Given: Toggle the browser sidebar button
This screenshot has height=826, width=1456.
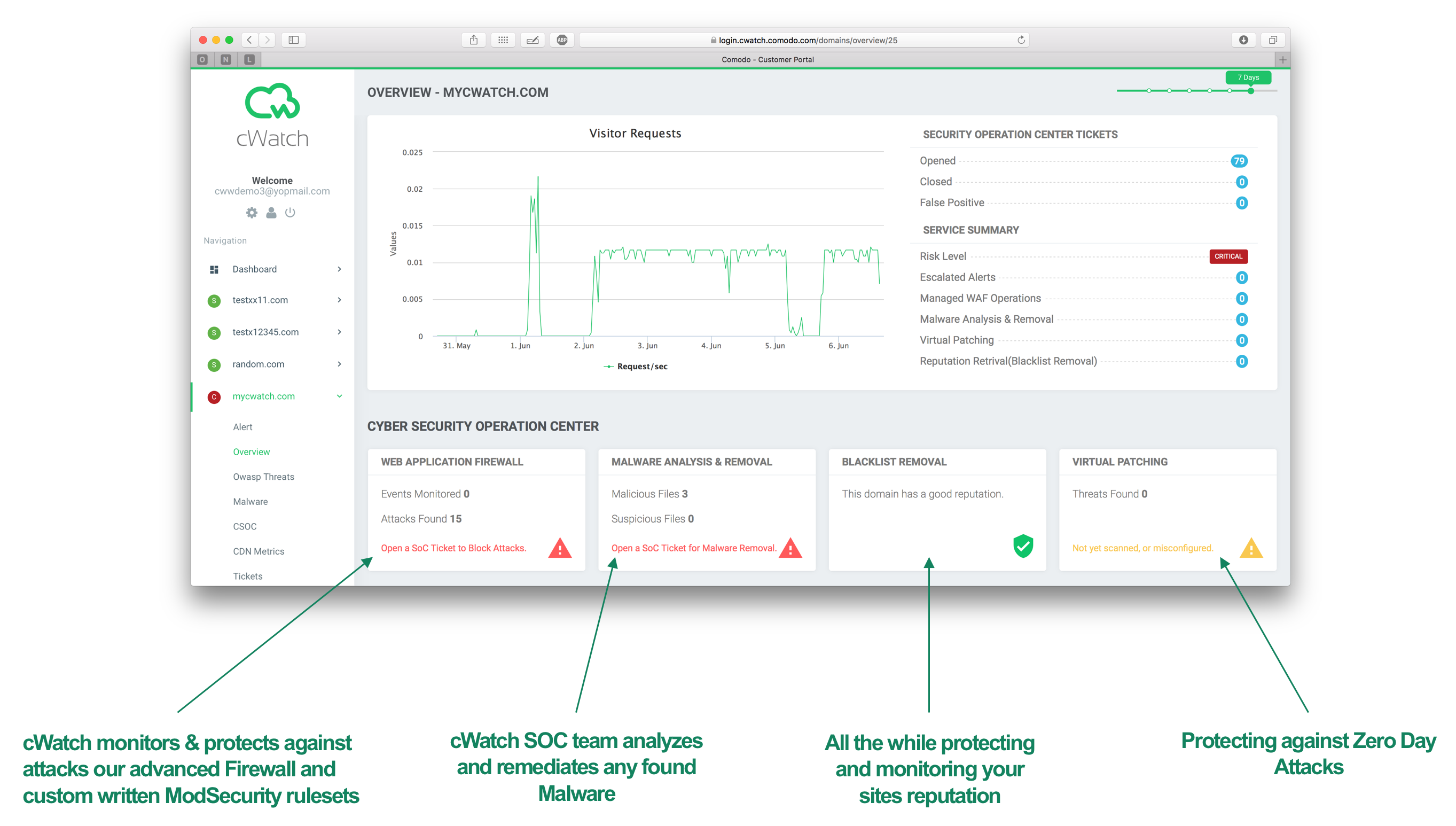Looking at the screenshot, I should 293,40.
